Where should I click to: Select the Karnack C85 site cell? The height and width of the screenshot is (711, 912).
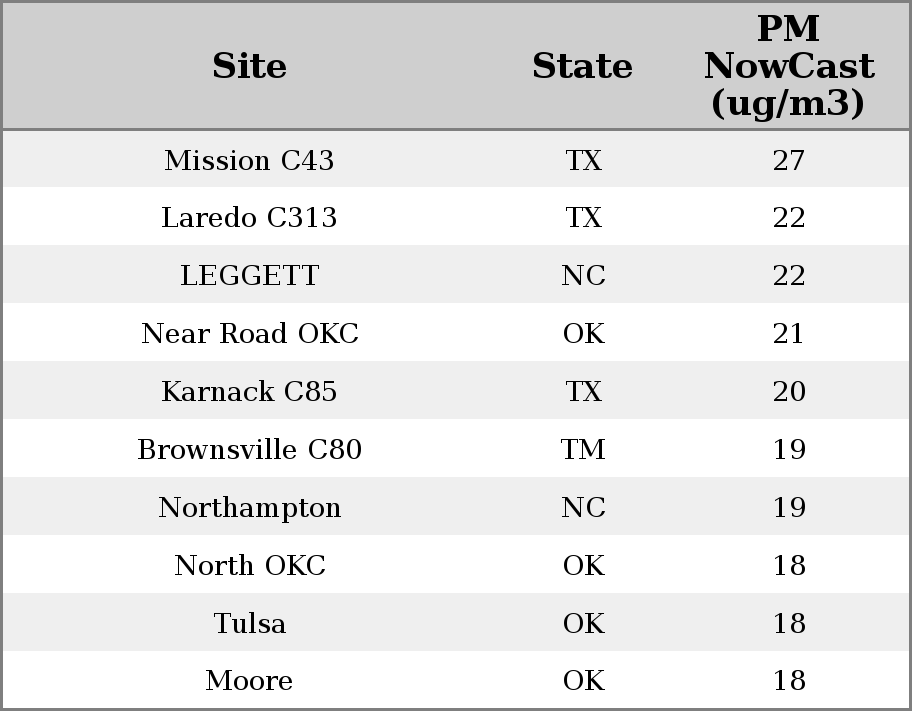[249, 392]
